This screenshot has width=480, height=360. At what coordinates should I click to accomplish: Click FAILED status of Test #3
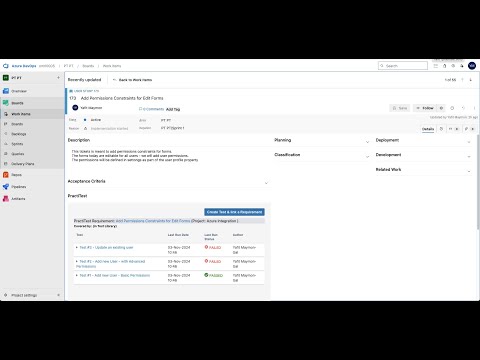tap(213, 247)
